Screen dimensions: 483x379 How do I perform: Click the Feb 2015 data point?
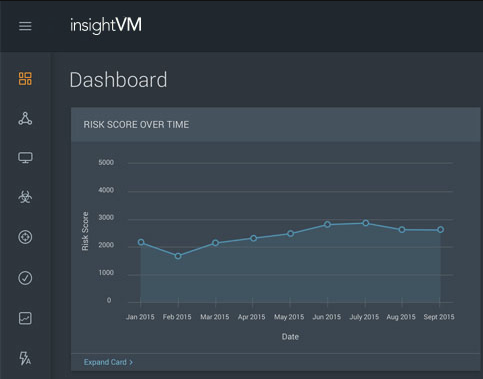pos(178,256)
